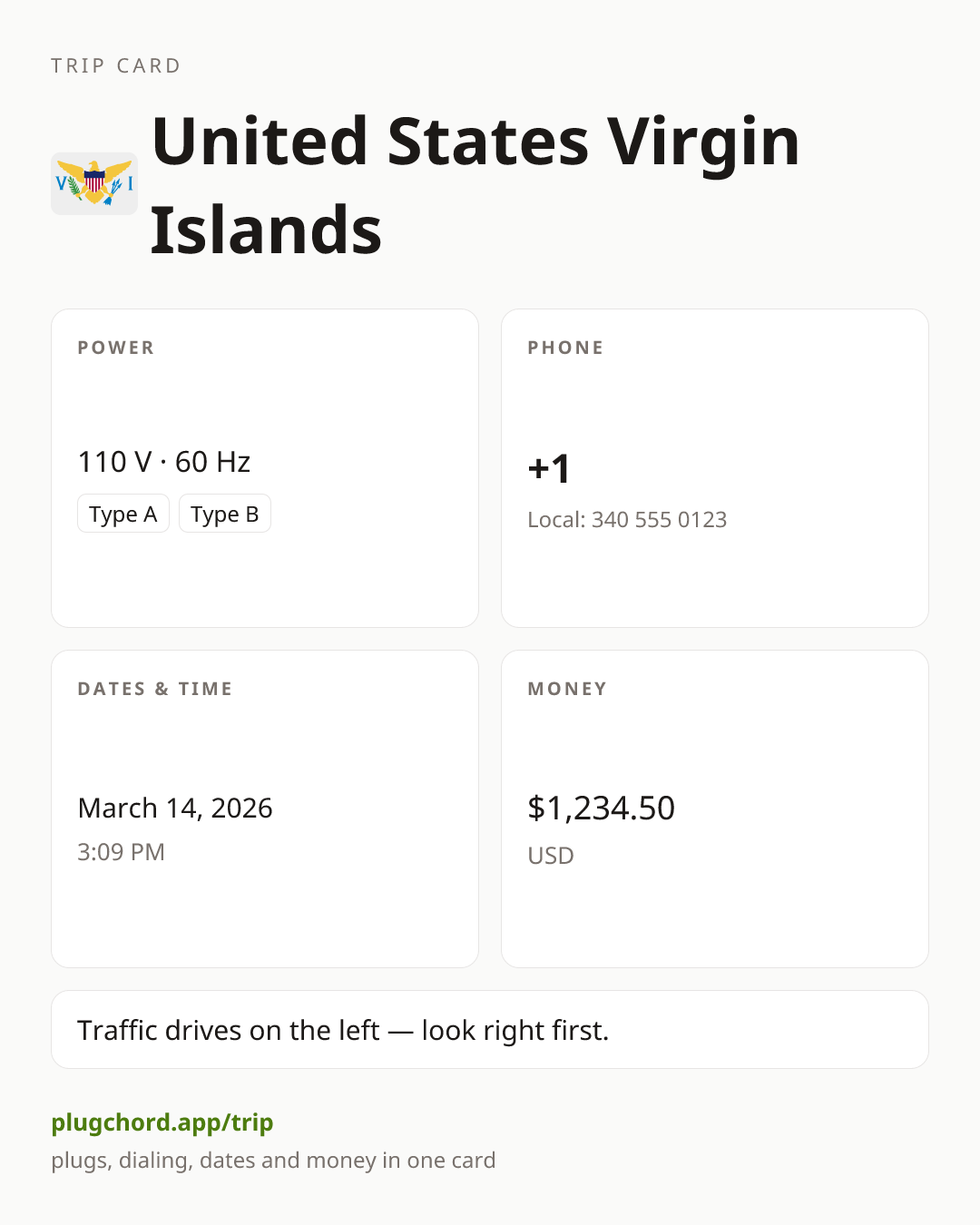This screenshot has width=980, height=1225.
Task: Click the United States Virgin Islands title
Action: pos(475,185)
